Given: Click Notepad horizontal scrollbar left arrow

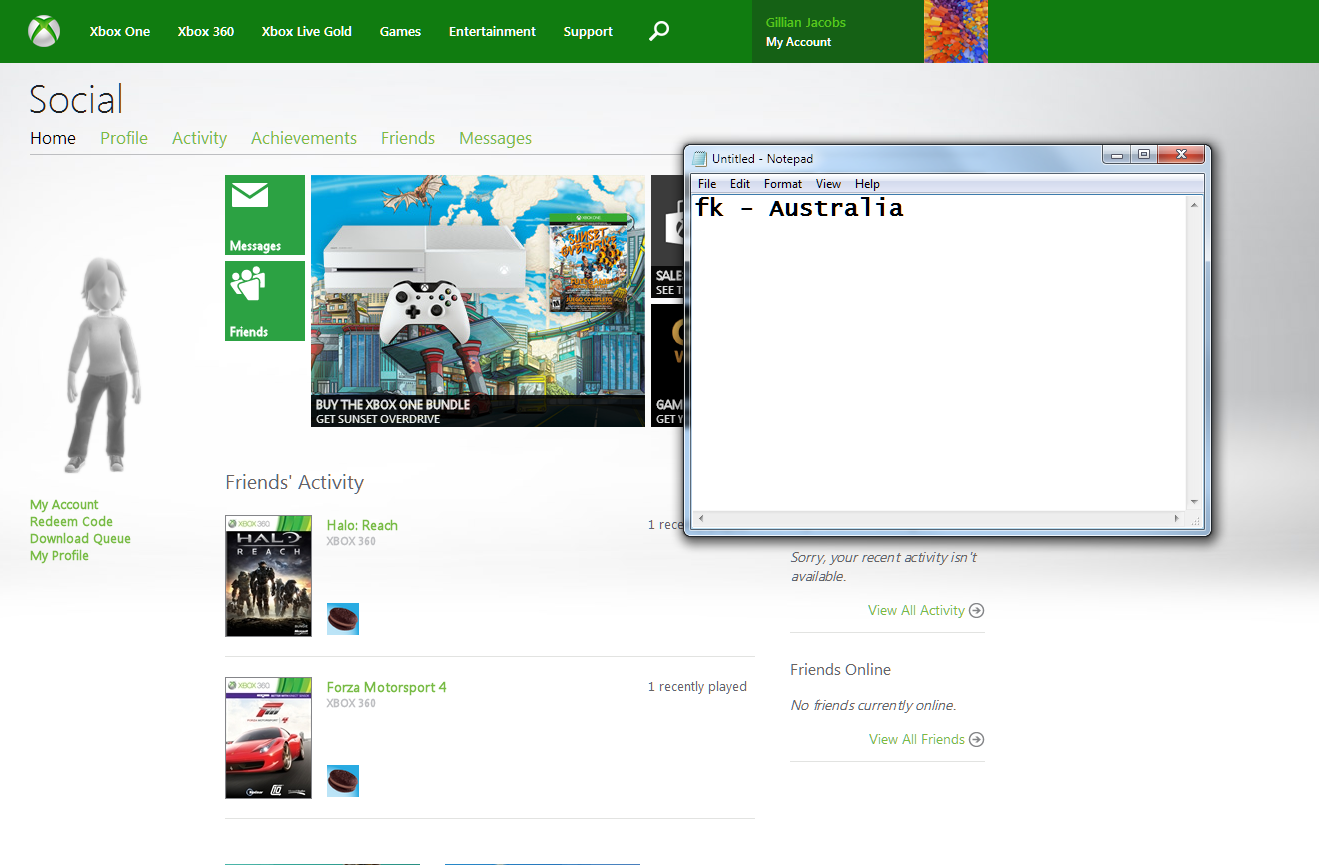Looking at the screenshot, I should tap(700, 519).
